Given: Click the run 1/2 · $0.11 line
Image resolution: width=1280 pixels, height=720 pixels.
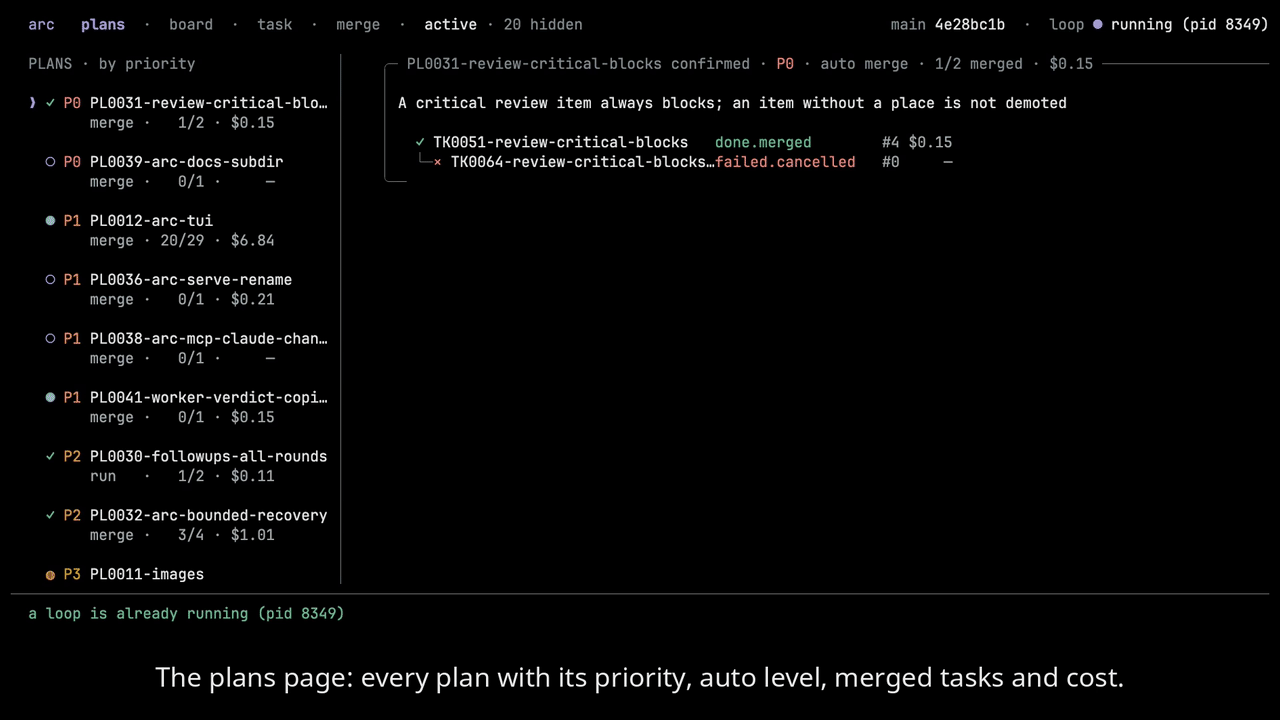Looking at the screenshot, I should (182, 477).
